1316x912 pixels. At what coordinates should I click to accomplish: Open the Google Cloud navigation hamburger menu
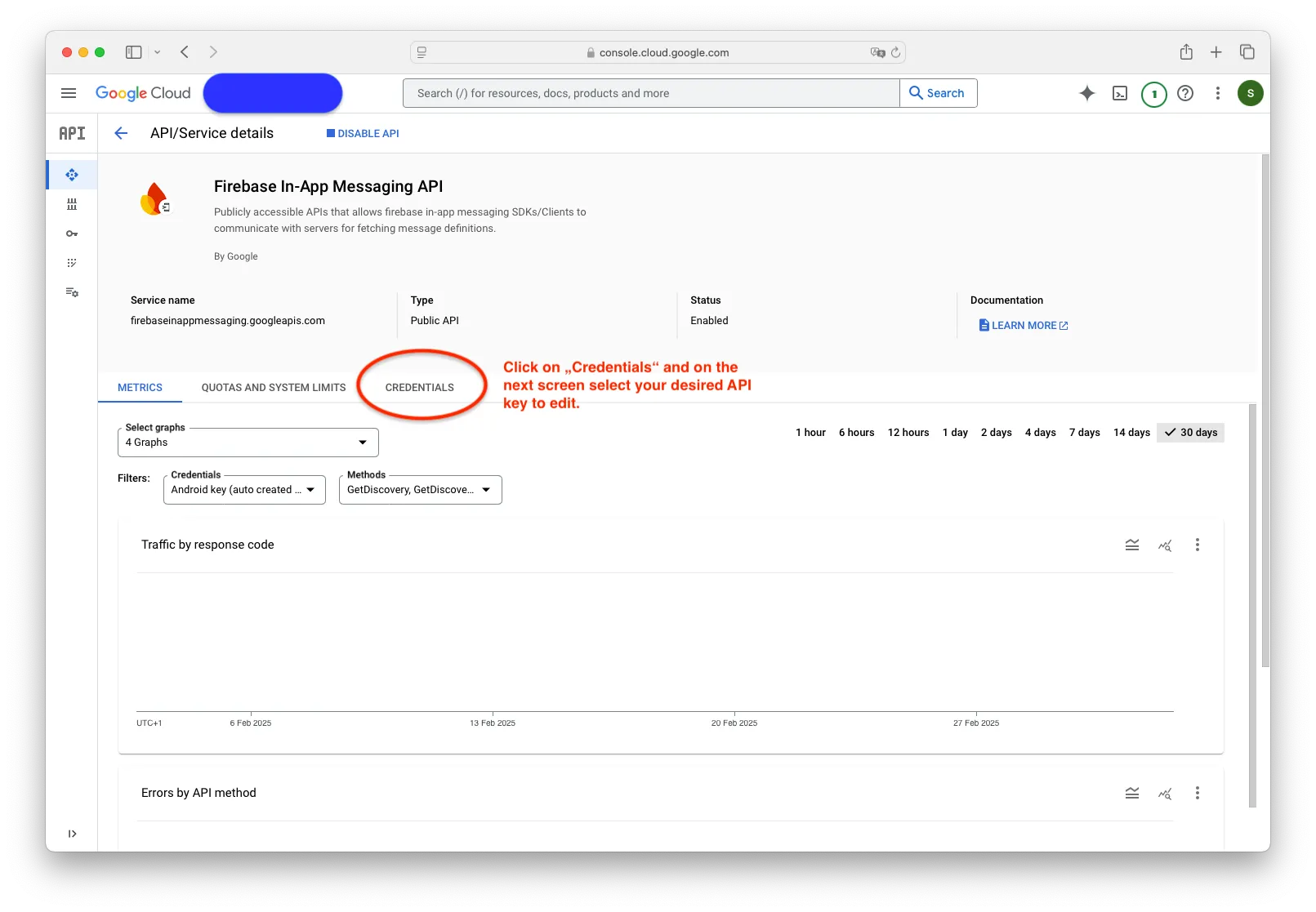pos(69,93)
